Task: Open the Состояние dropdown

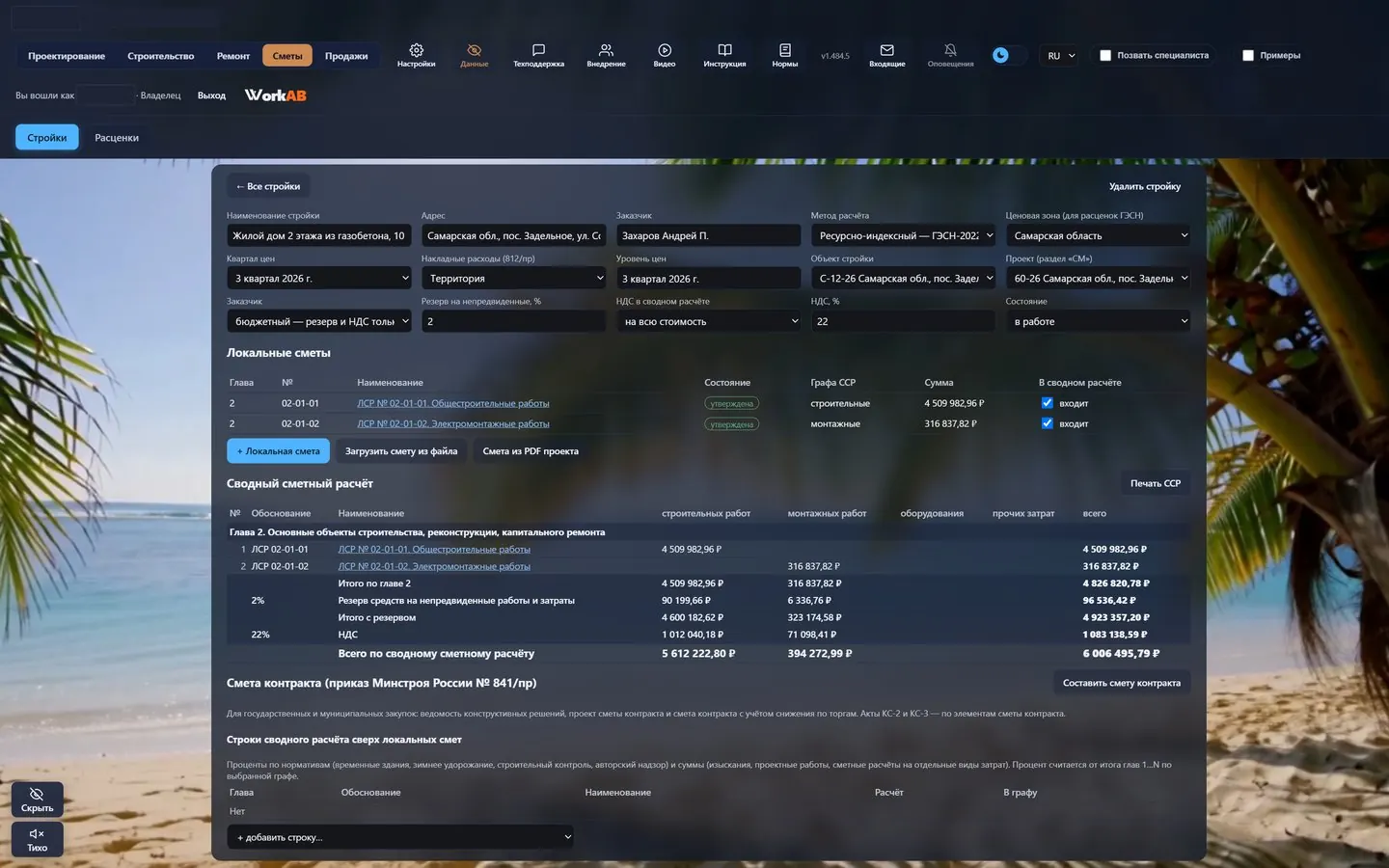Action: click(1098, 321)
